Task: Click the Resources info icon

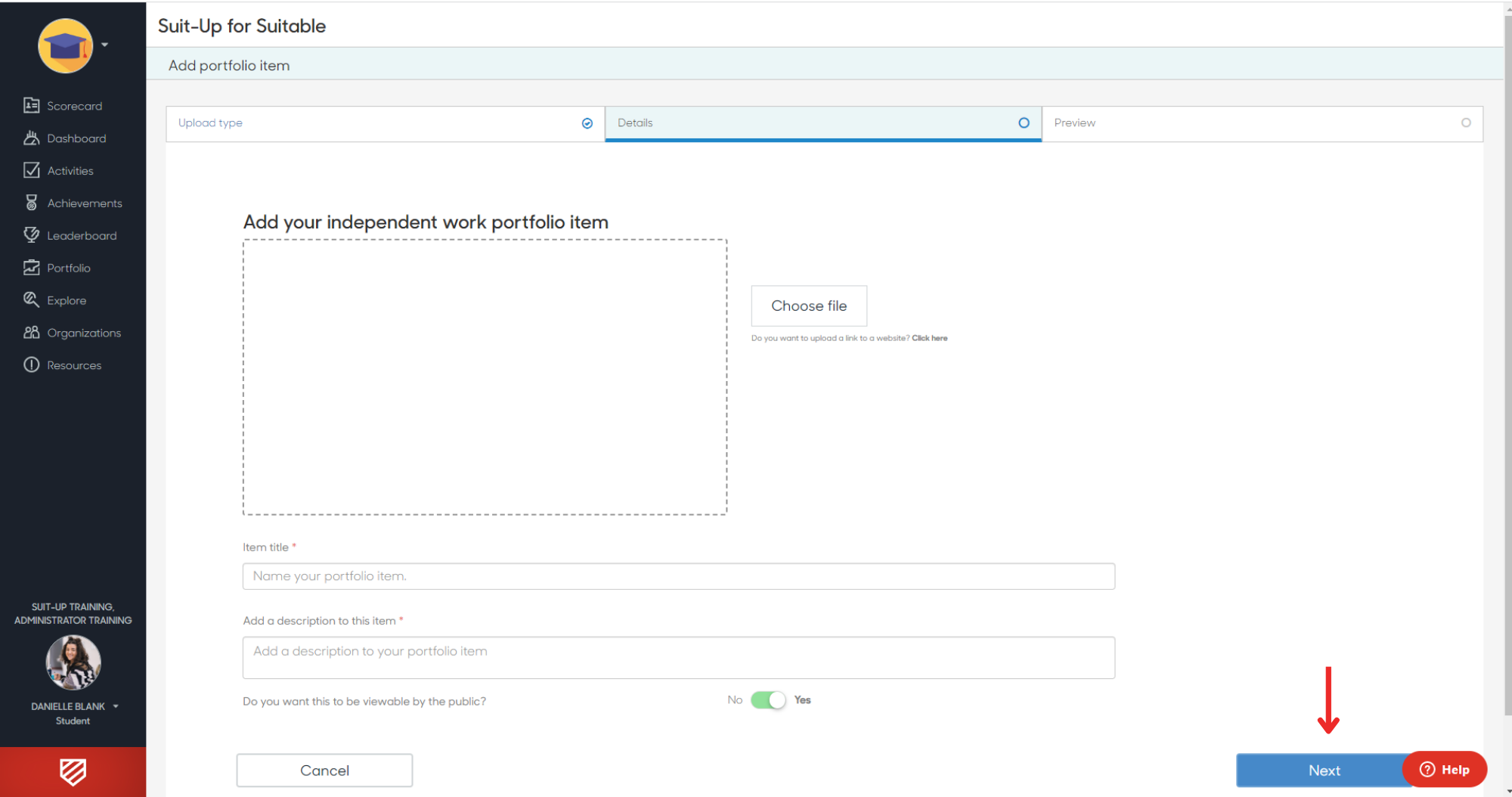Action: coord(31,364)
